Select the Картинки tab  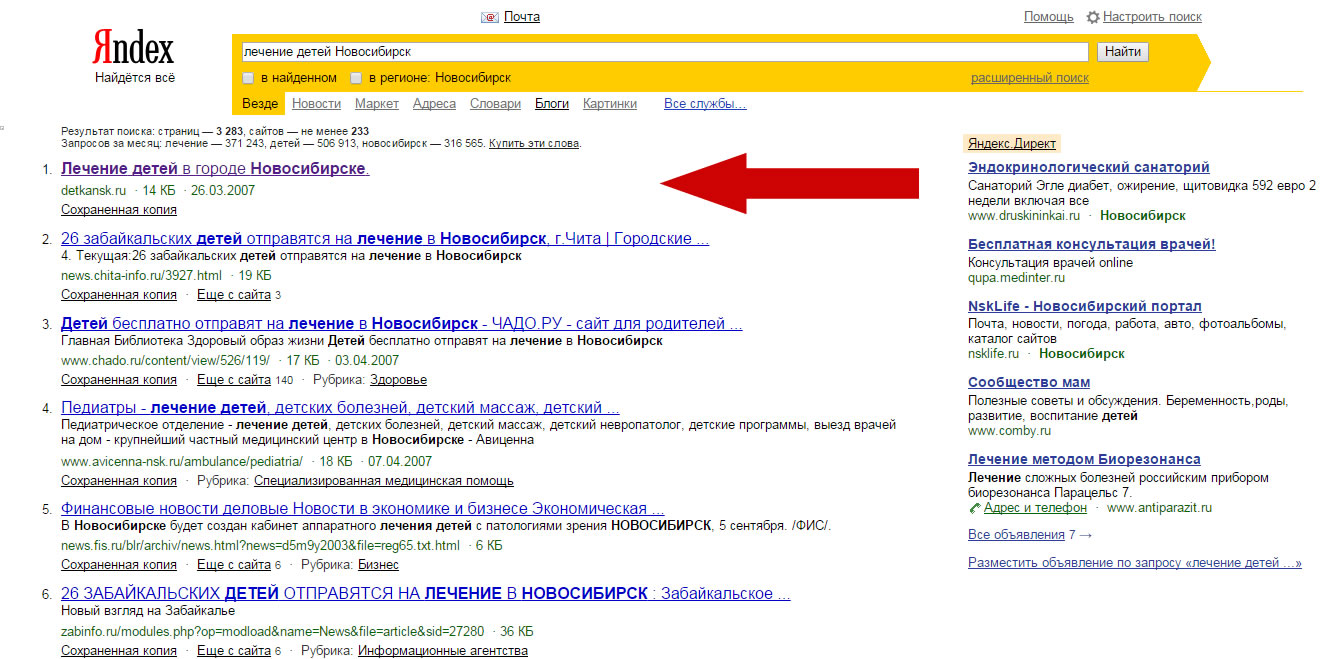[x=610, y=104]
